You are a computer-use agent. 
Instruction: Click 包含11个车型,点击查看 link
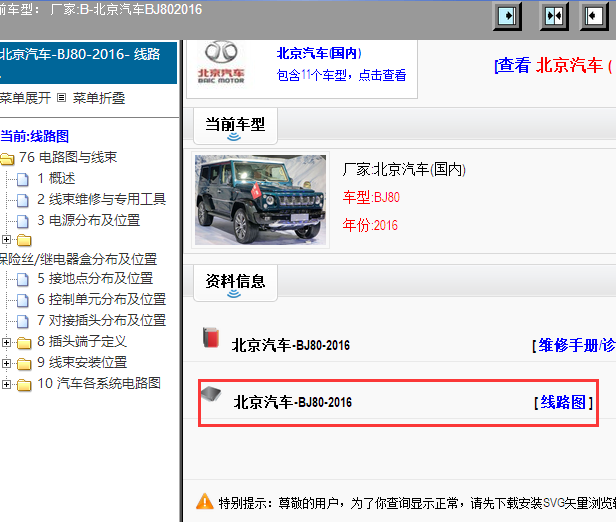click(341, 75)
